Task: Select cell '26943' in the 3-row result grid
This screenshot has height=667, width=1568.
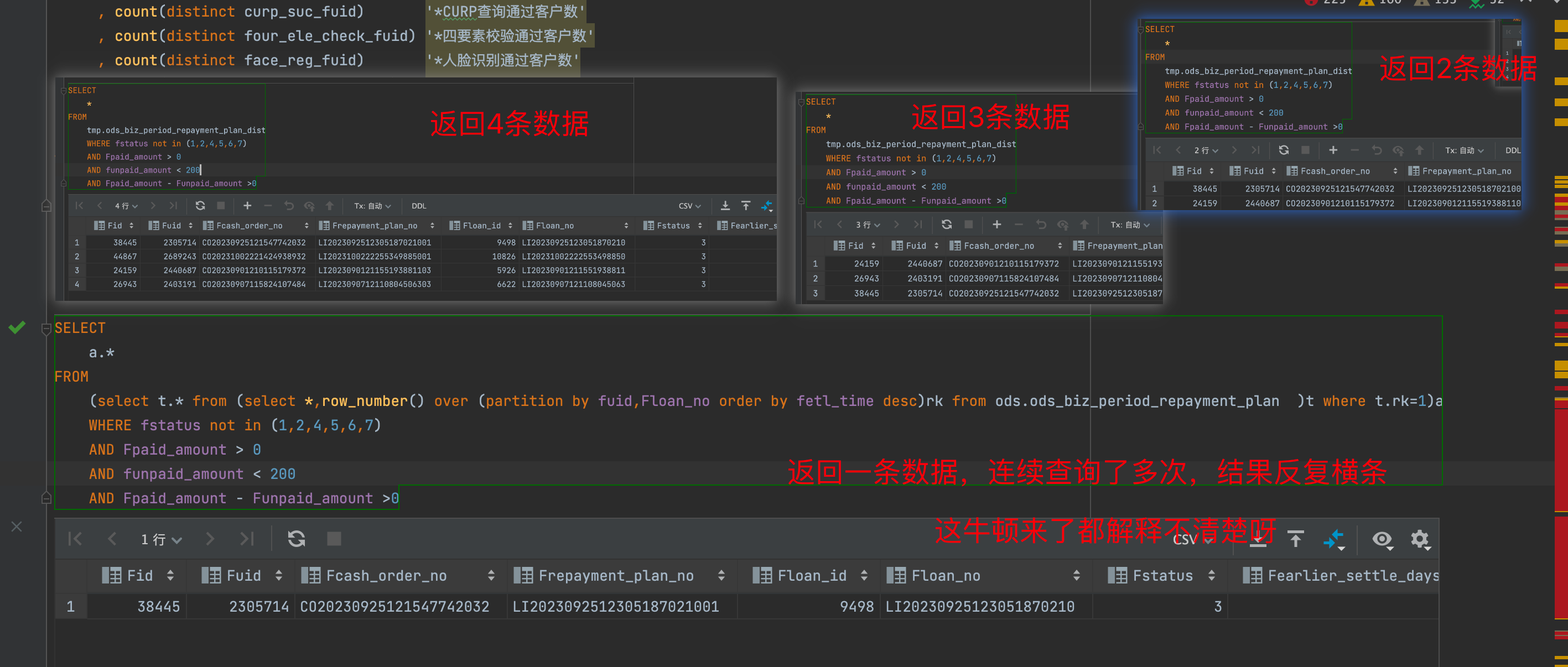Action: (x=855, y=279)
